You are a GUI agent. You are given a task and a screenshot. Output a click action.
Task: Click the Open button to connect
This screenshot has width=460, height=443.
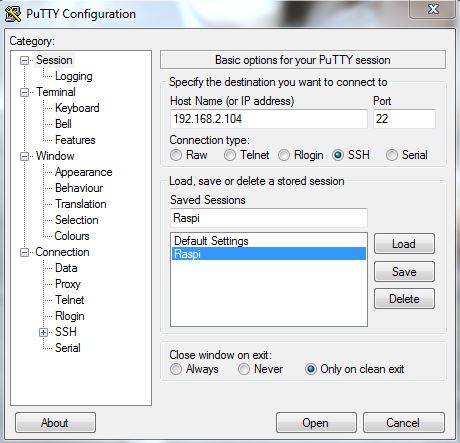pyautogui.click(x=316, y=423)
